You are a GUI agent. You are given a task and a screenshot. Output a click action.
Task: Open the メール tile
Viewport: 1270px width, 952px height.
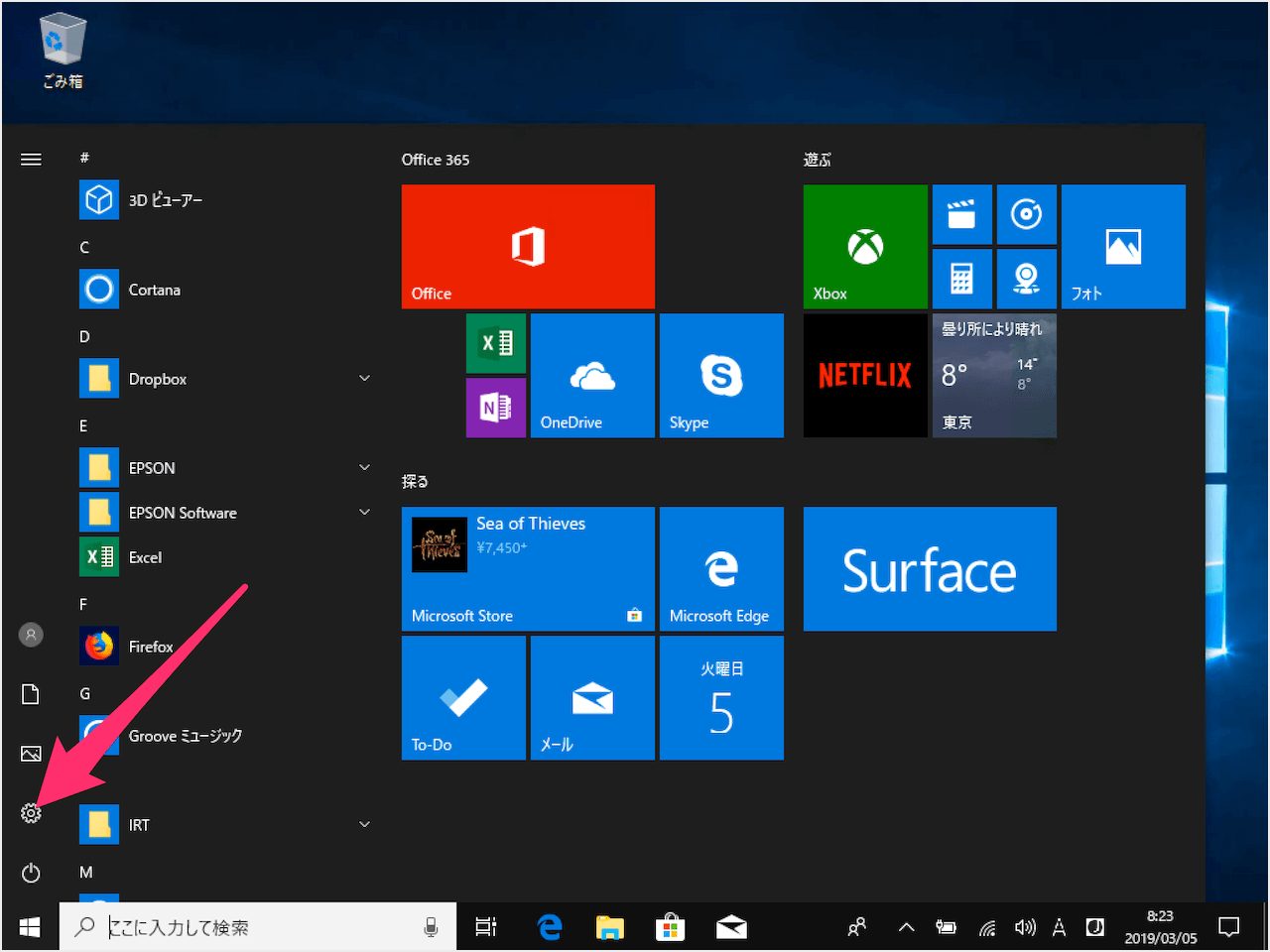(592, 697)
